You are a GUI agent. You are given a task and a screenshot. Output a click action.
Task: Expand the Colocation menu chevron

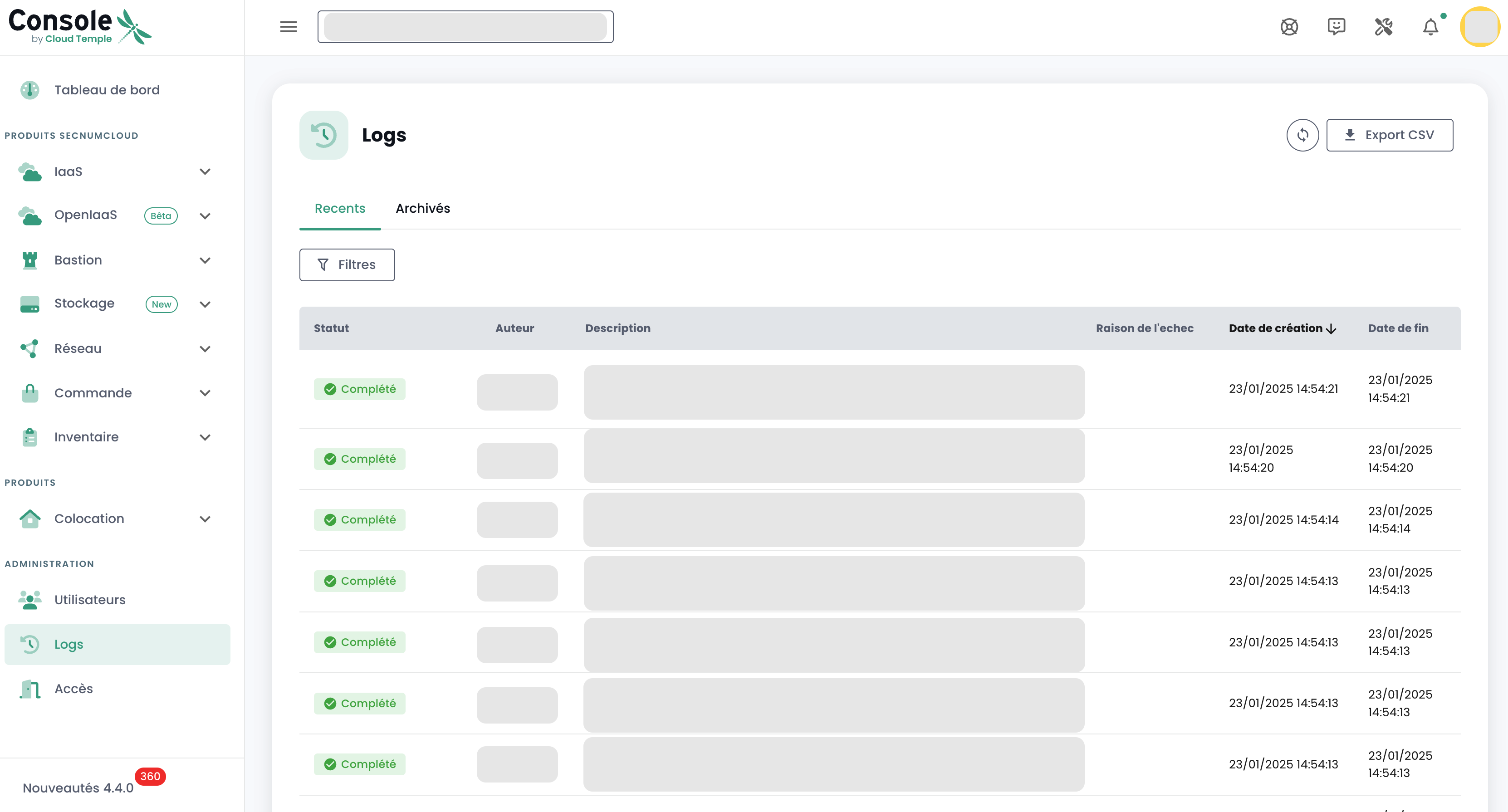205,519
